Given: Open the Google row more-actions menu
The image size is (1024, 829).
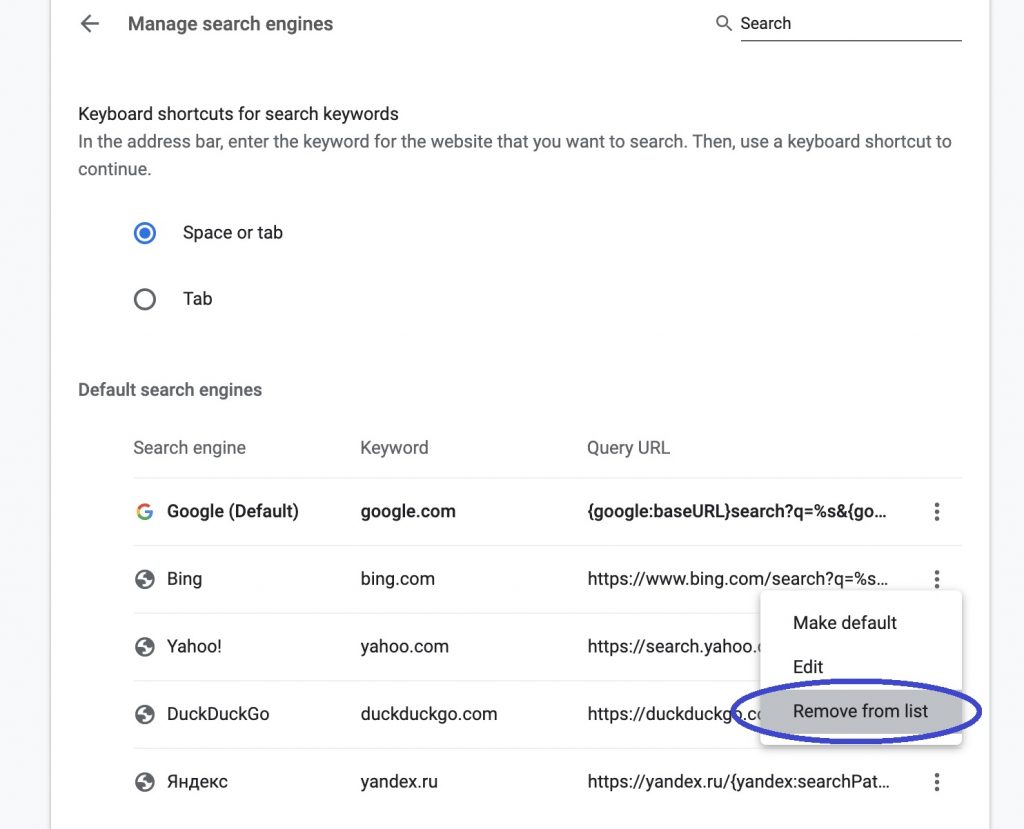Looking at the screenshot, I should tap(936, 512).
